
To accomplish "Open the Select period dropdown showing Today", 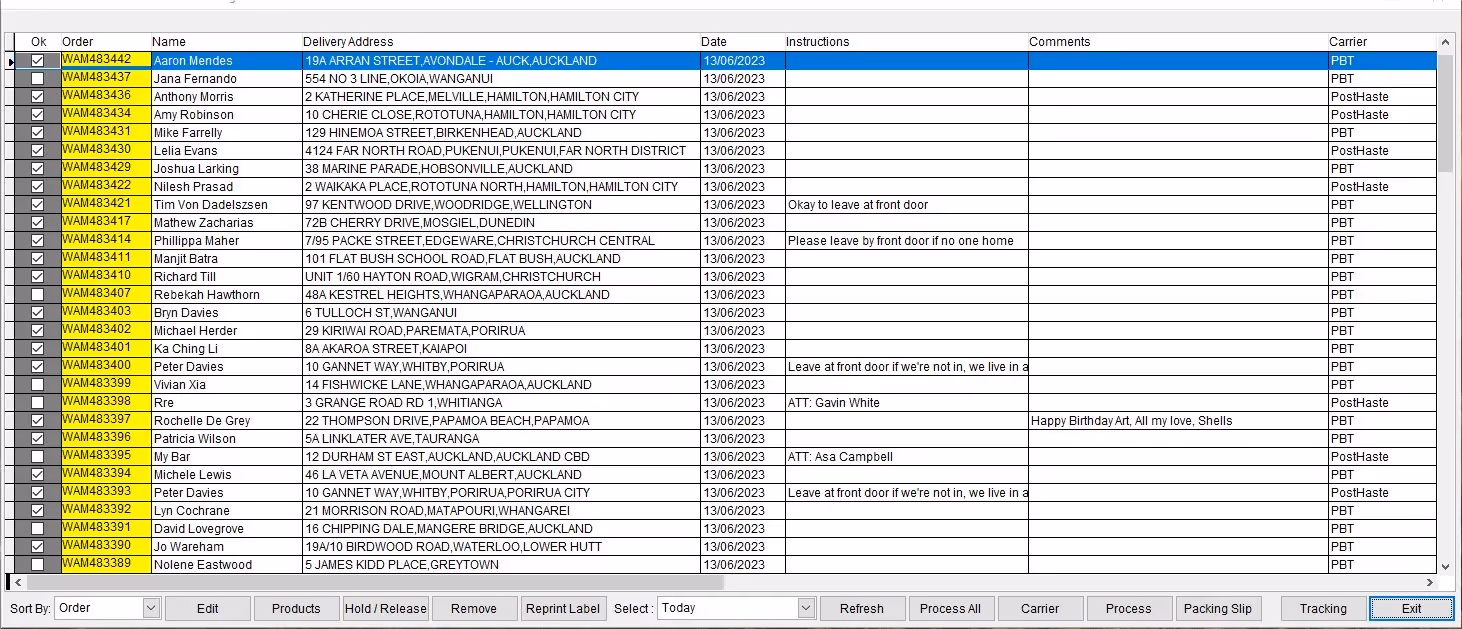I will coord(737,608).
